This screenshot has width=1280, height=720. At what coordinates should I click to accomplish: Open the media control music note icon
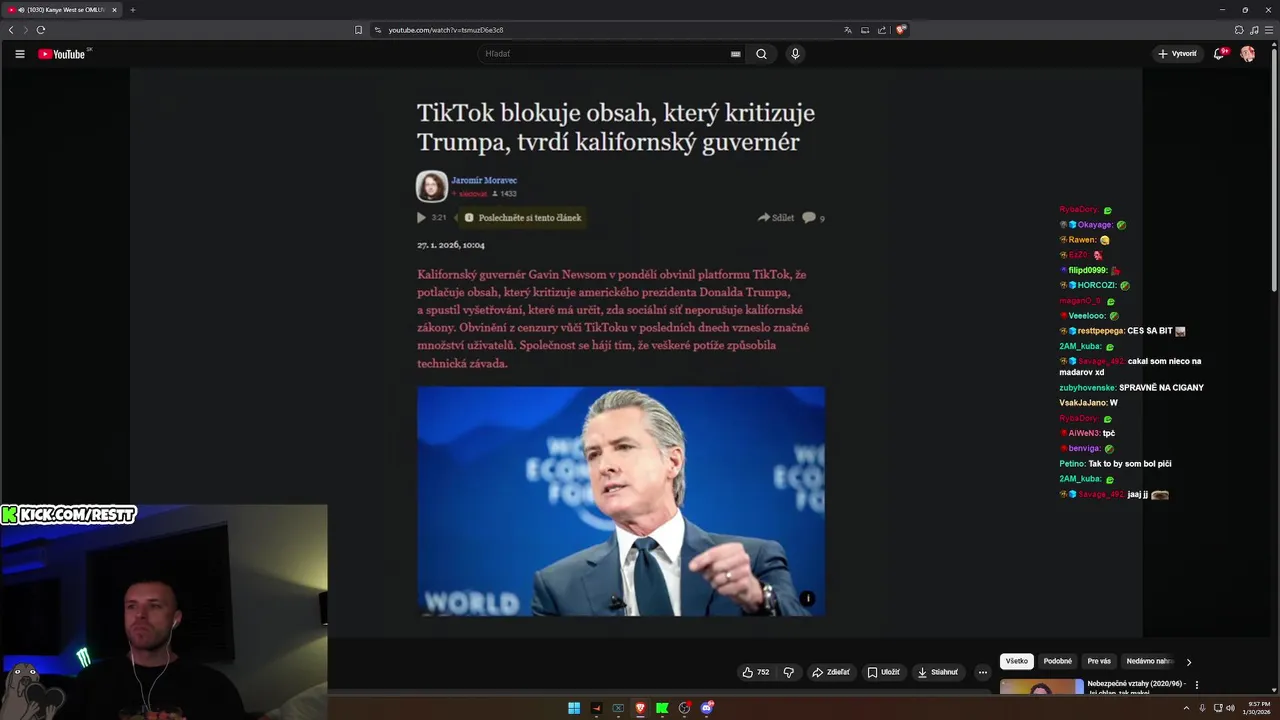(x=1254, y=30)
